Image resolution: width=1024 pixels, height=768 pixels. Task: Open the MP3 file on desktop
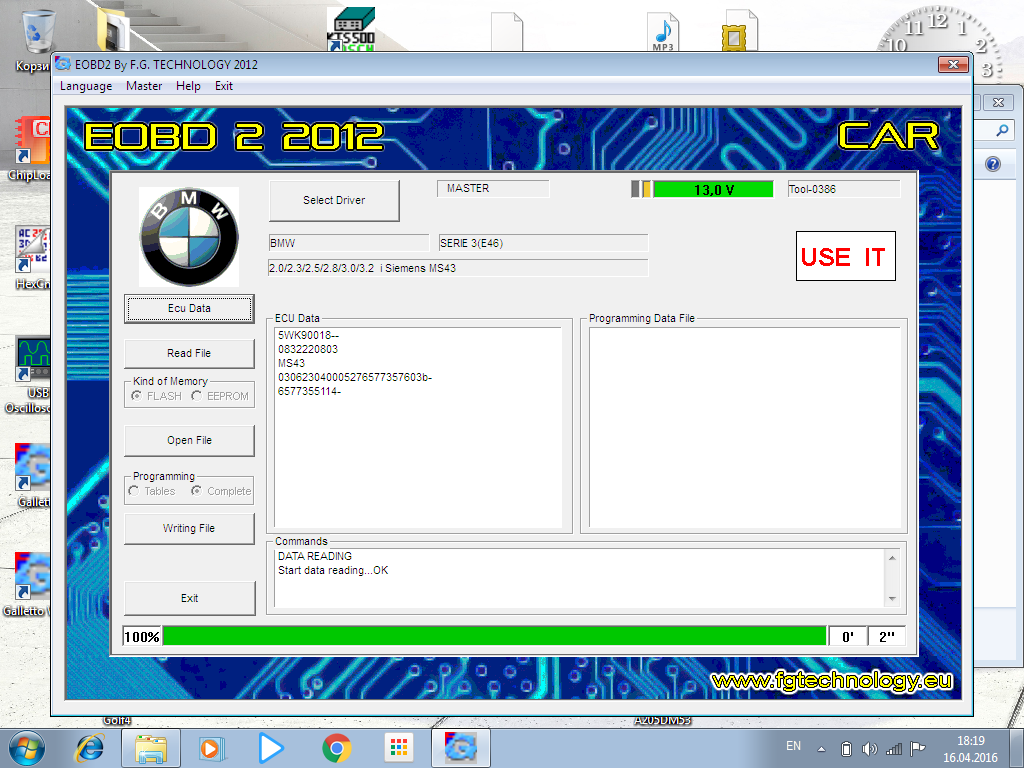tap(663, 31)
